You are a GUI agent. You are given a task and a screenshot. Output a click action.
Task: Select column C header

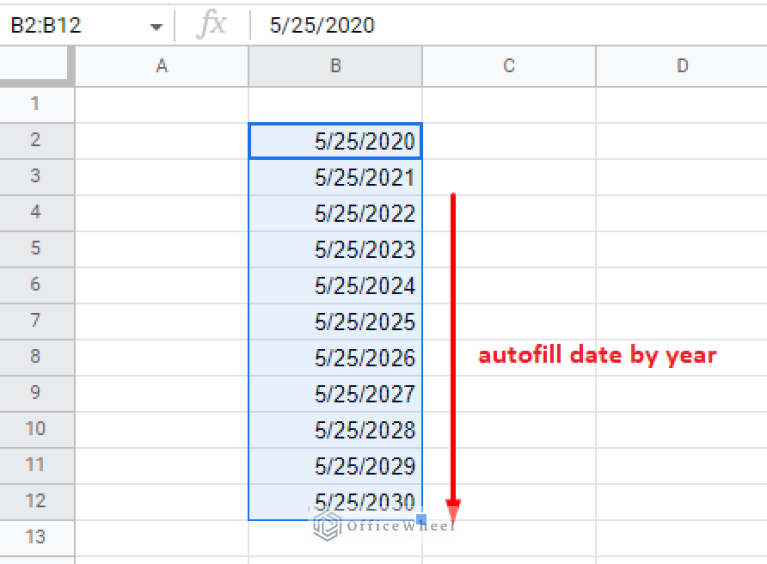click(509, 66)
